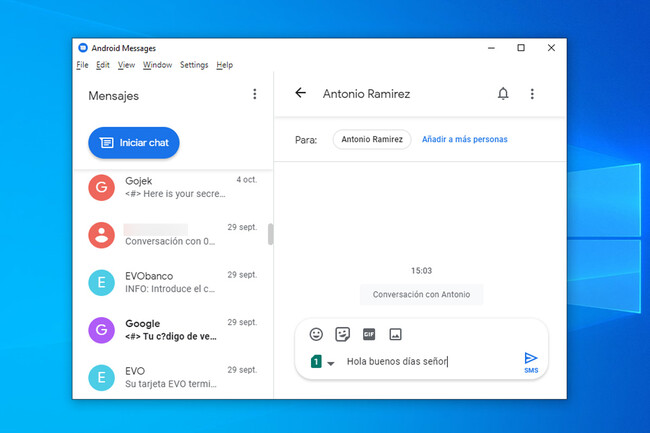The height and width of the screenshot is (433, 650).
Task: Expand the SIM selector dropdown arrow
Action: point(330,363)
